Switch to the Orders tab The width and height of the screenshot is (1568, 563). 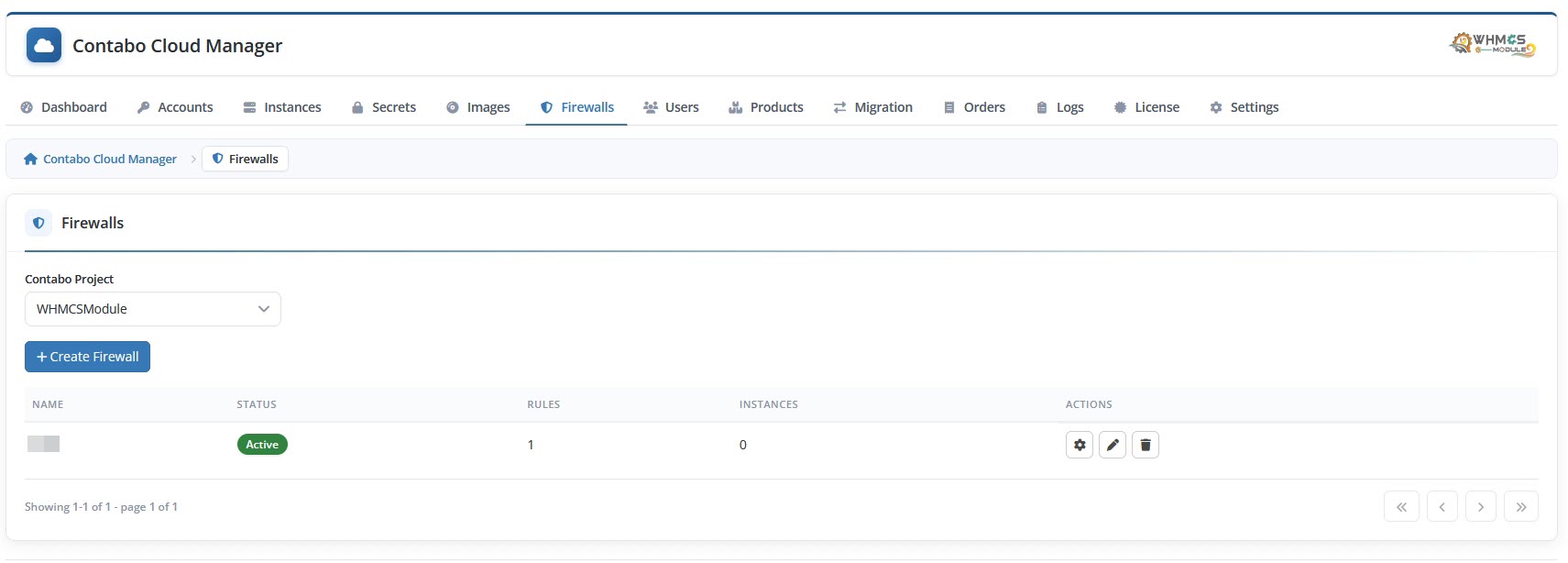pyautogui.click(x=975, y=107)
